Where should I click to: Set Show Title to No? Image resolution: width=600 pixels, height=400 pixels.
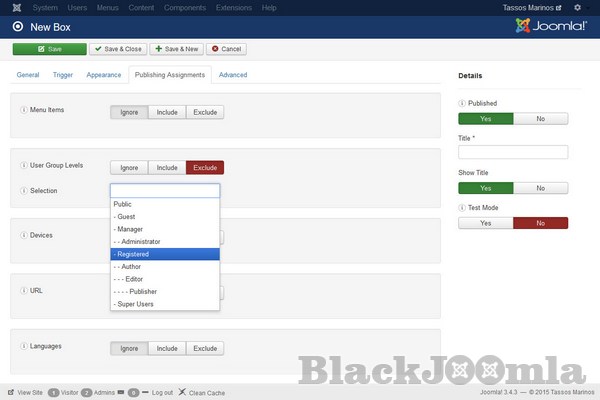[541, 187]
